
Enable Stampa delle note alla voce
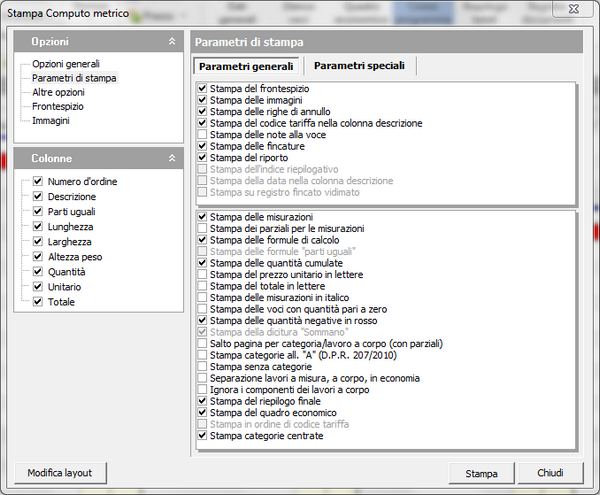point(203,135)
